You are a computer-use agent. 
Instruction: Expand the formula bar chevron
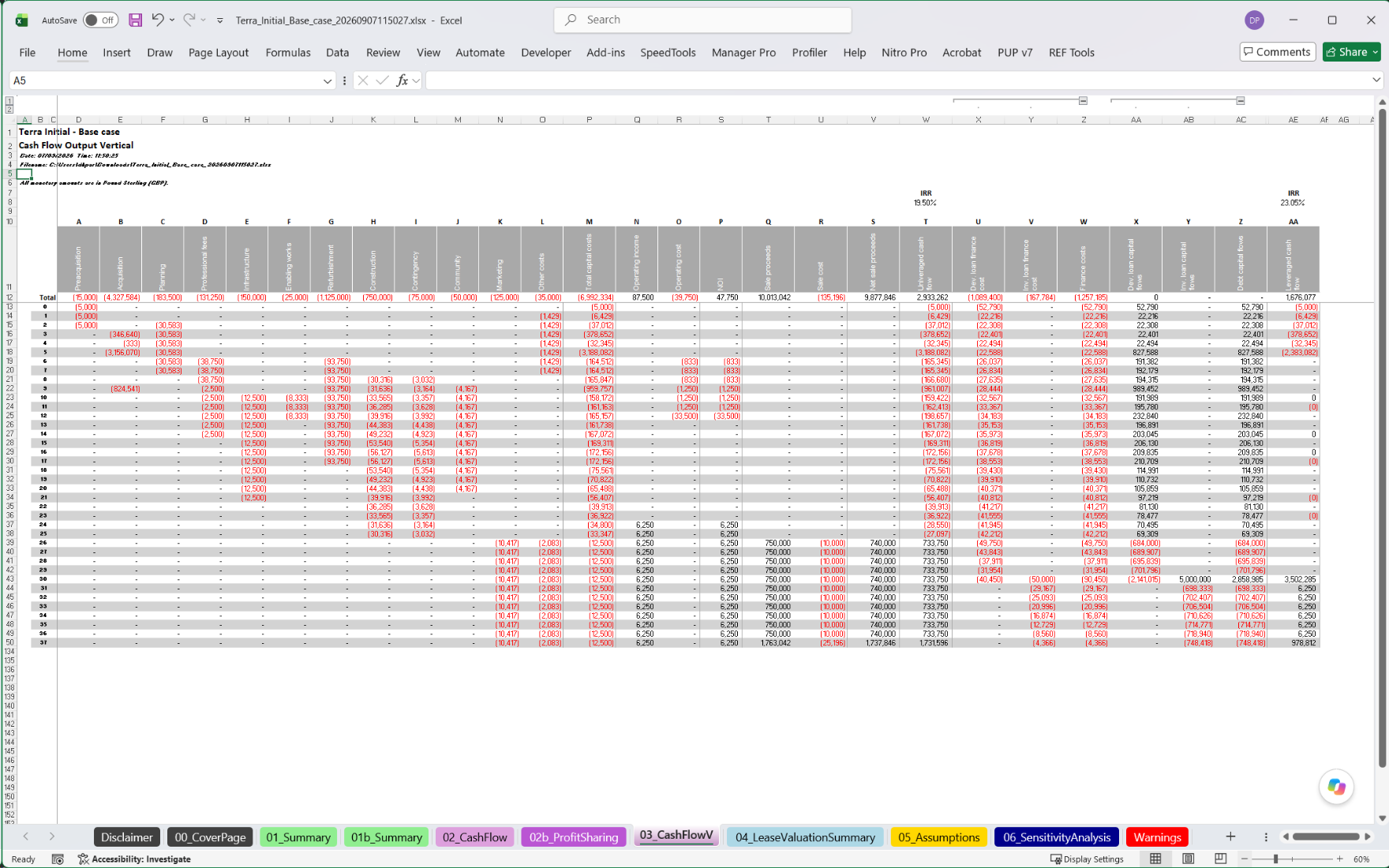(x=1376, y=80)
